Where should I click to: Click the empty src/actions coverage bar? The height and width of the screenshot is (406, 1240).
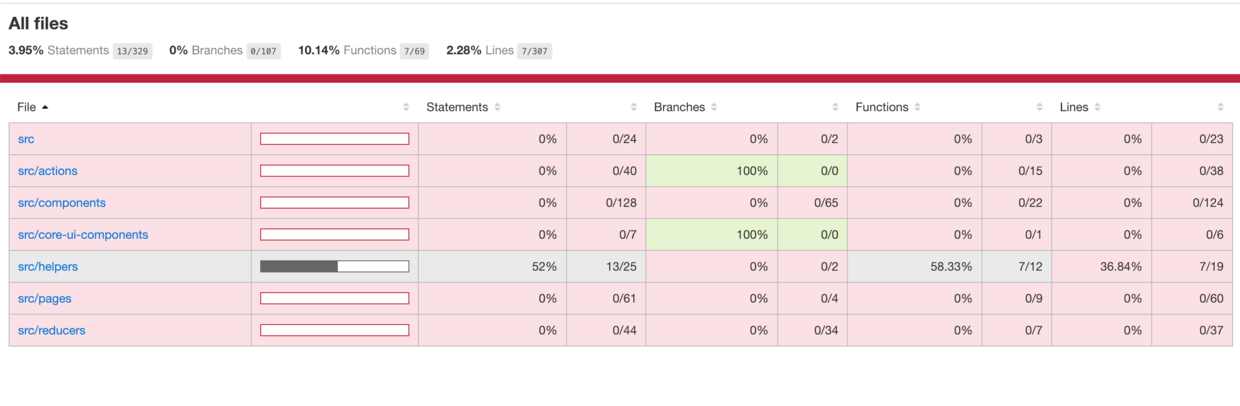click(x=334, y=171)
